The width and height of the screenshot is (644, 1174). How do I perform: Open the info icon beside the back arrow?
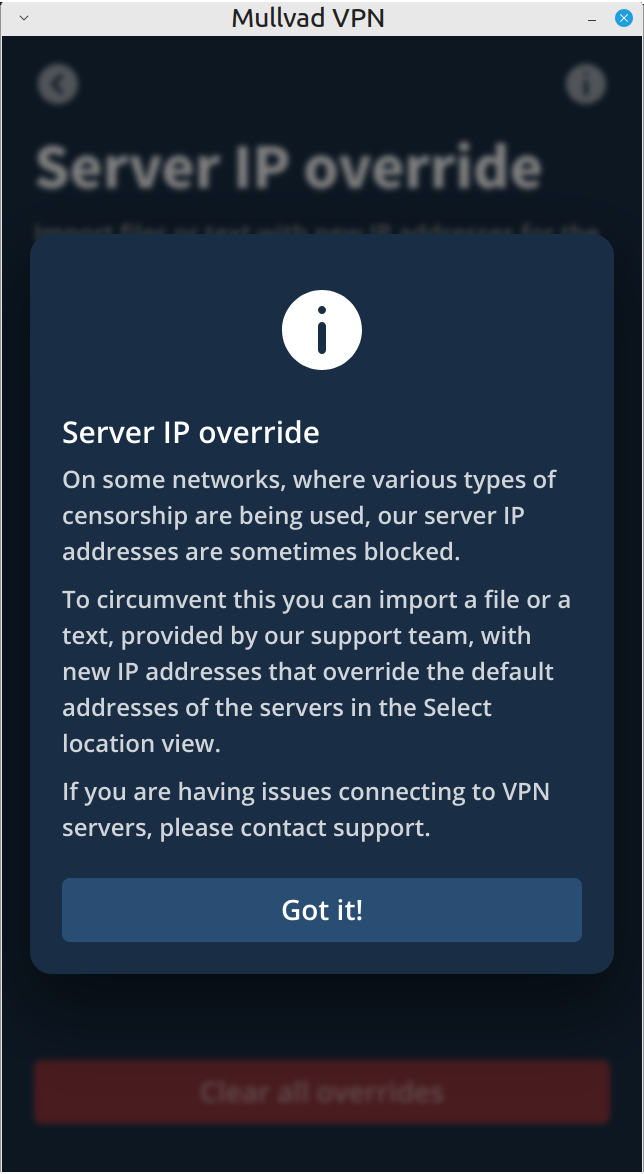point(586,84)
